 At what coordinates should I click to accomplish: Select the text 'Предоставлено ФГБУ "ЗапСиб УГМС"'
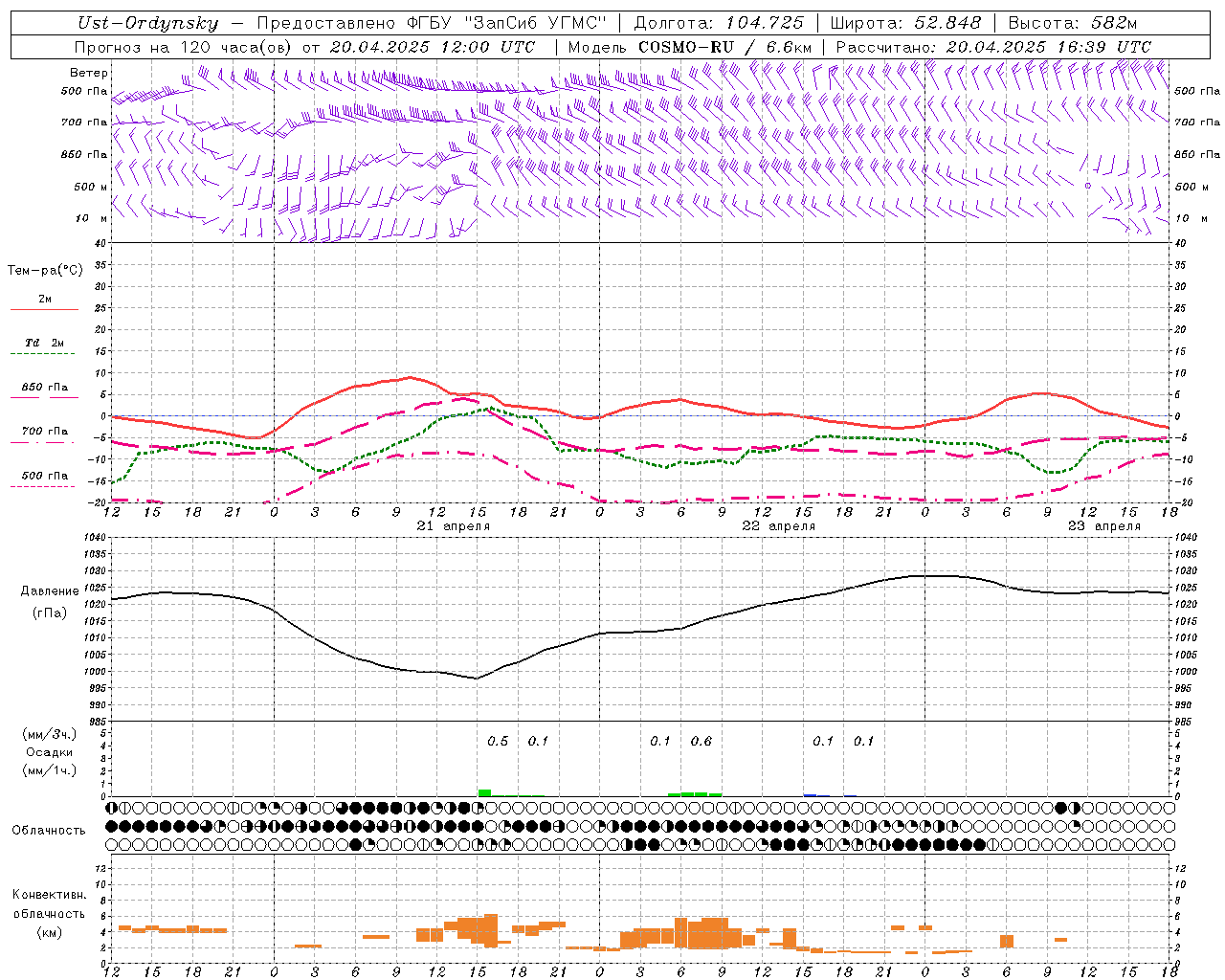(434, 24)
